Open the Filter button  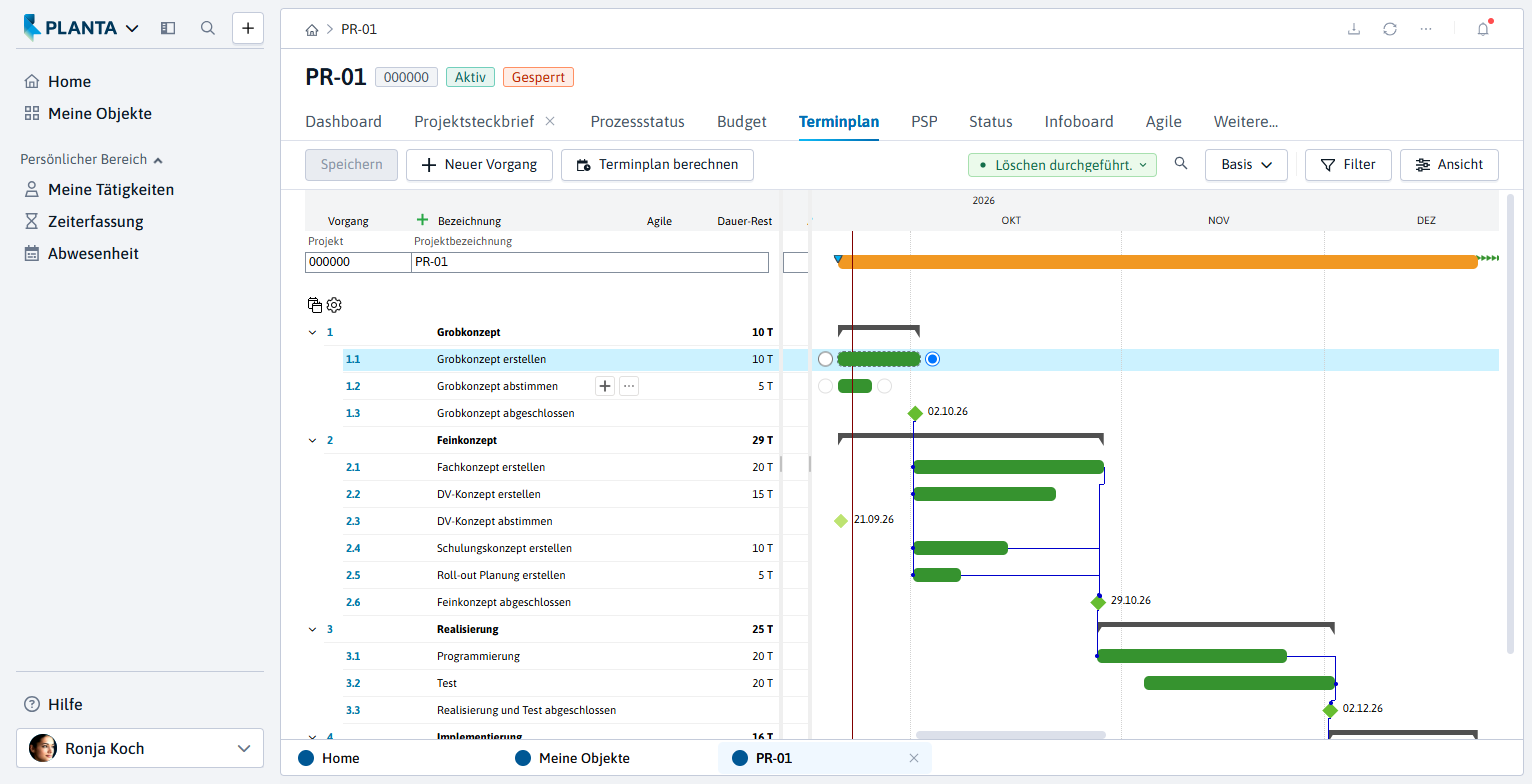point(1348,165)
